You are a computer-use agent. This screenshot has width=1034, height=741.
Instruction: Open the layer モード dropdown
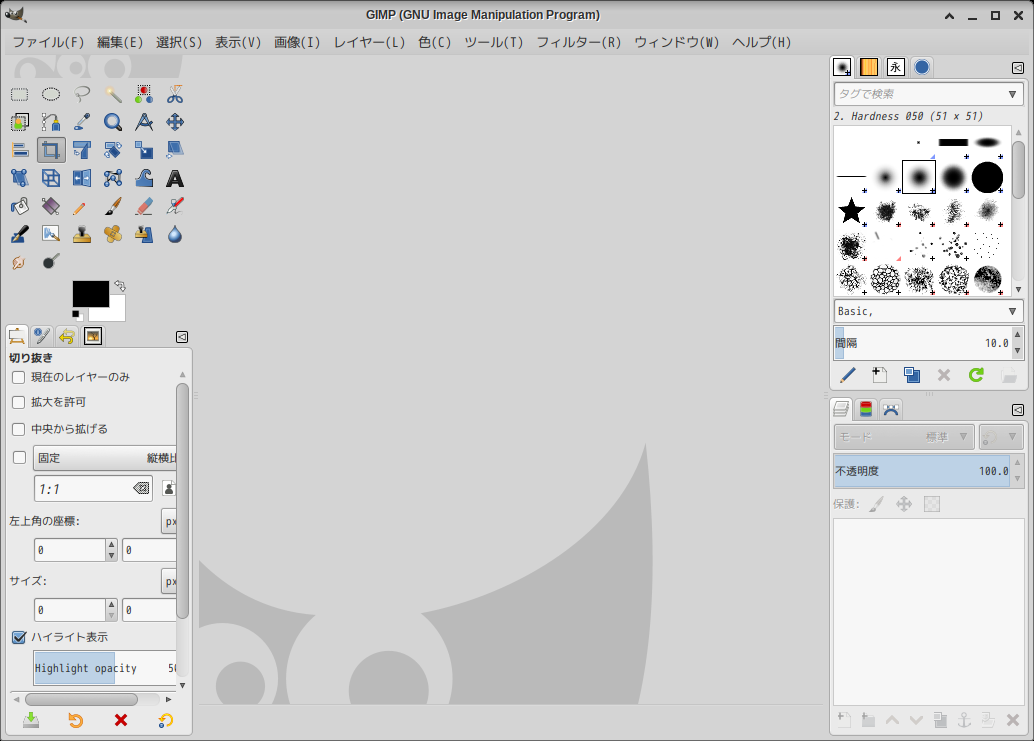(903, 437)
